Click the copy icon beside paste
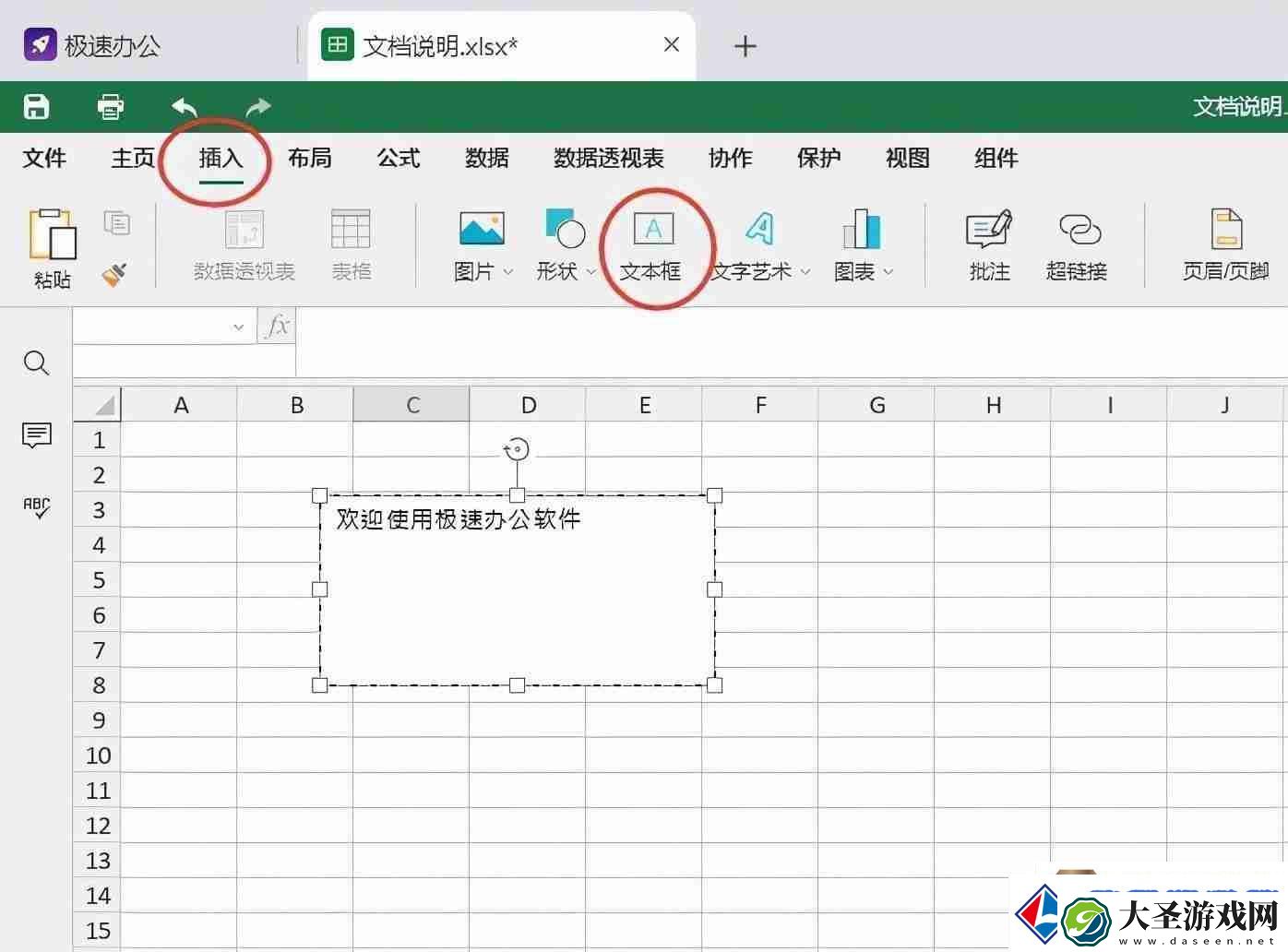The image size is (1288, 952). click(117, 222)
